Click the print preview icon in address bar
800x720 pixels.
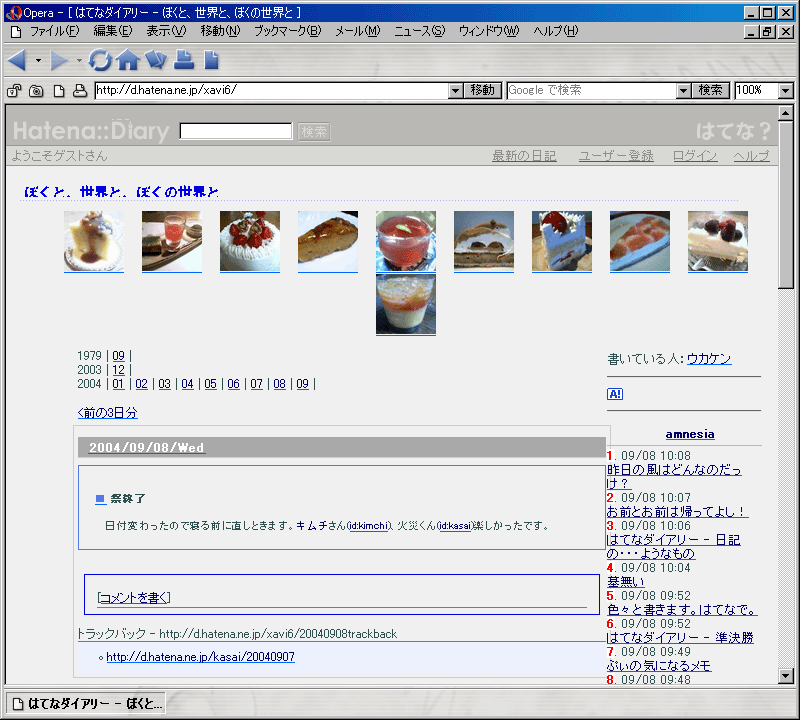[x=80, y=91]
